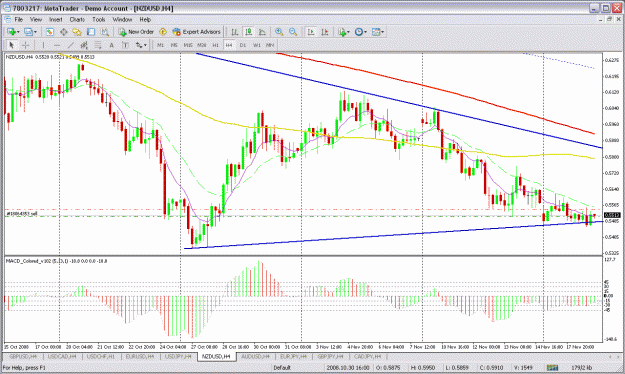
Task: Toggle the Expert Advisors button
Action: [196, 32]
